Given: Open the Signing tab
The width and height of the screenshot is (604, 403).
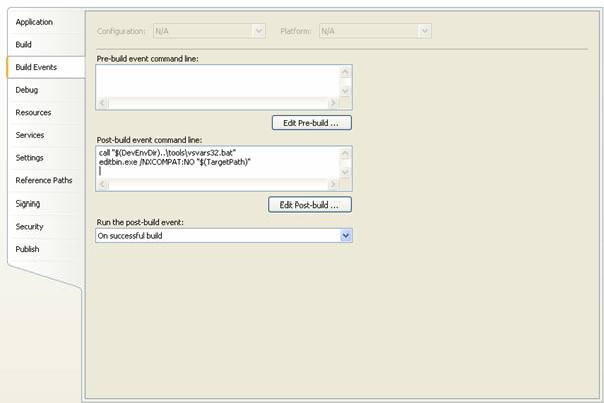Looking at the screenshot, I should click(x=28, y=203).
